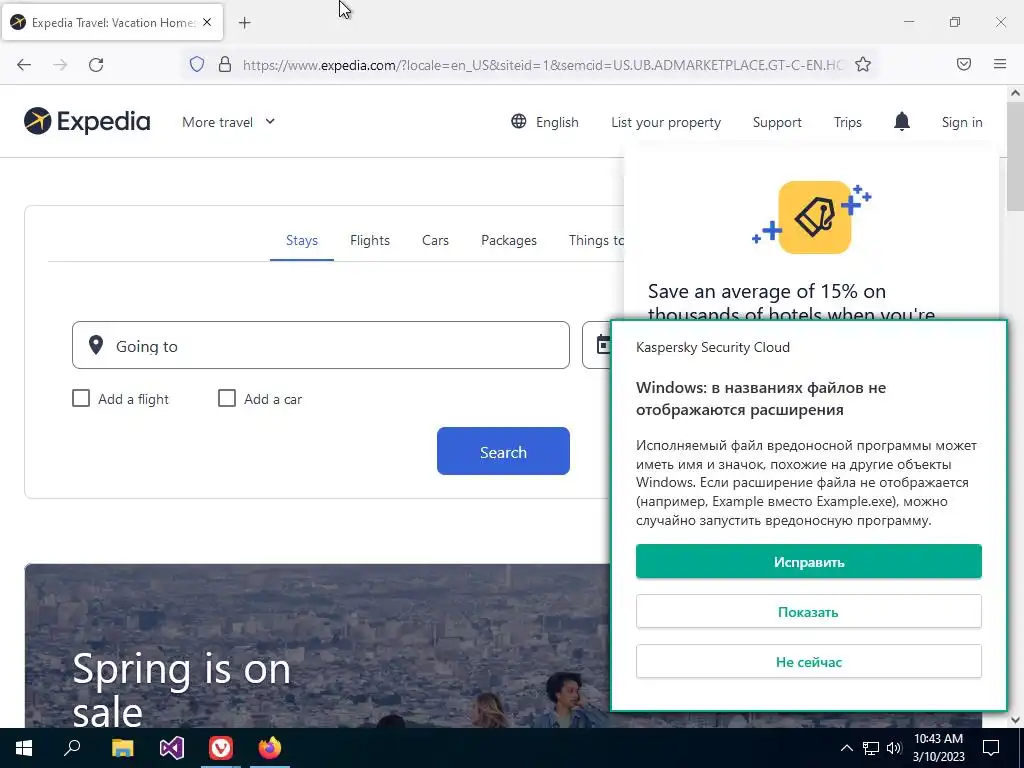
Task: Open the notifications bell icon
Action: pos(902,121)
